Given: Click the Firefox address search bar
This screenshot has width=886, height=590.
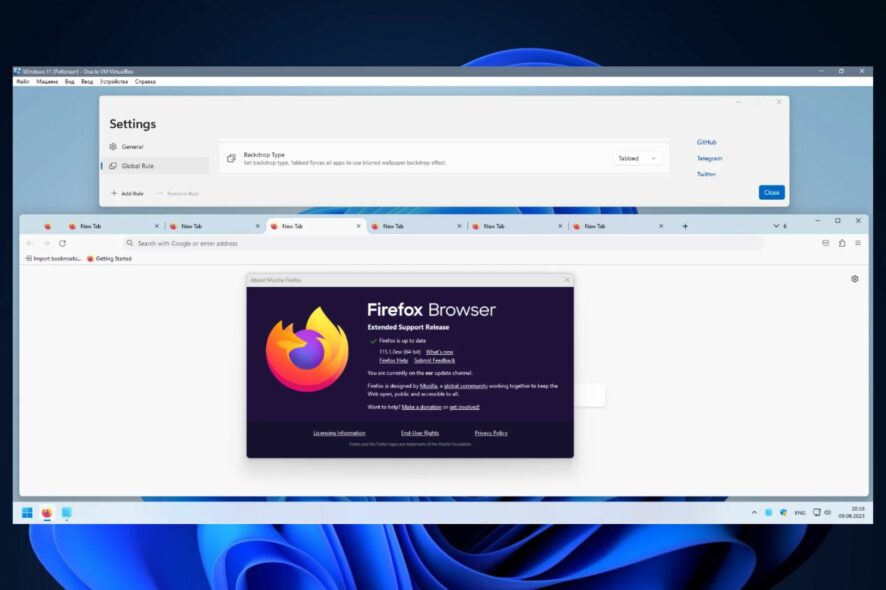Looking at the screenshot, I should click(x=444, y=243).
